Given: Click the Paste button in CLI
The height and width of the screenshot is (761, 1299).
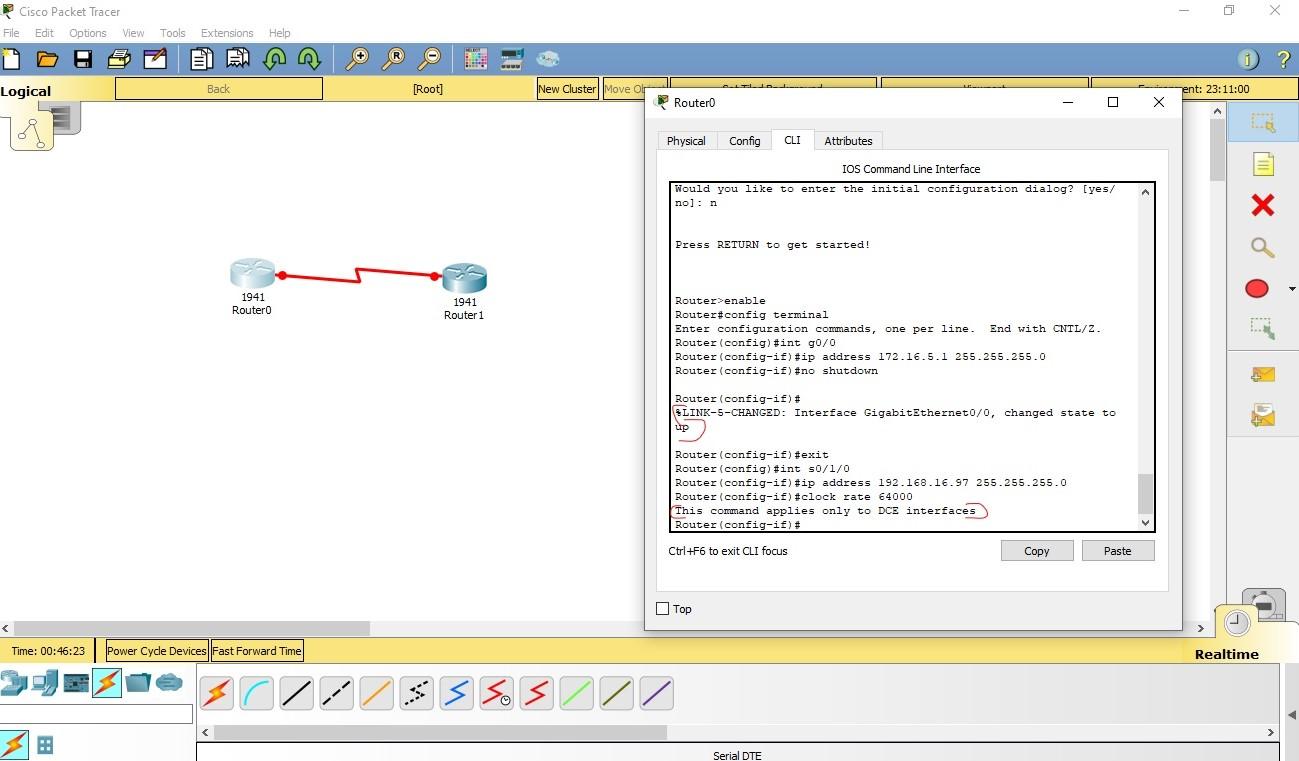Looking at the screenshot, I should tap(1118, 551).
